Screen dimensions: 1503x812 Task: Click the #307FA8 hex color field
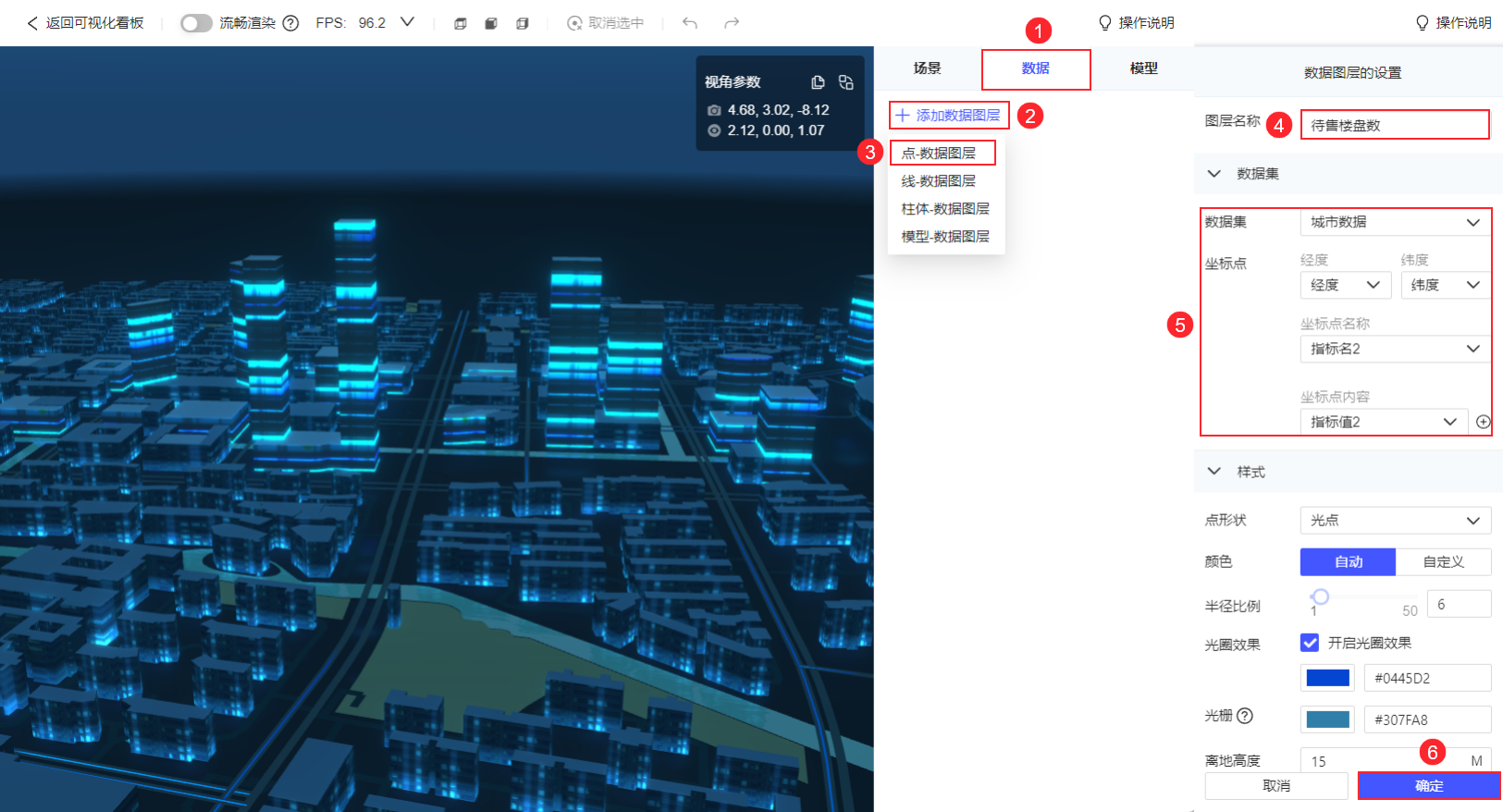point(1428,720)
